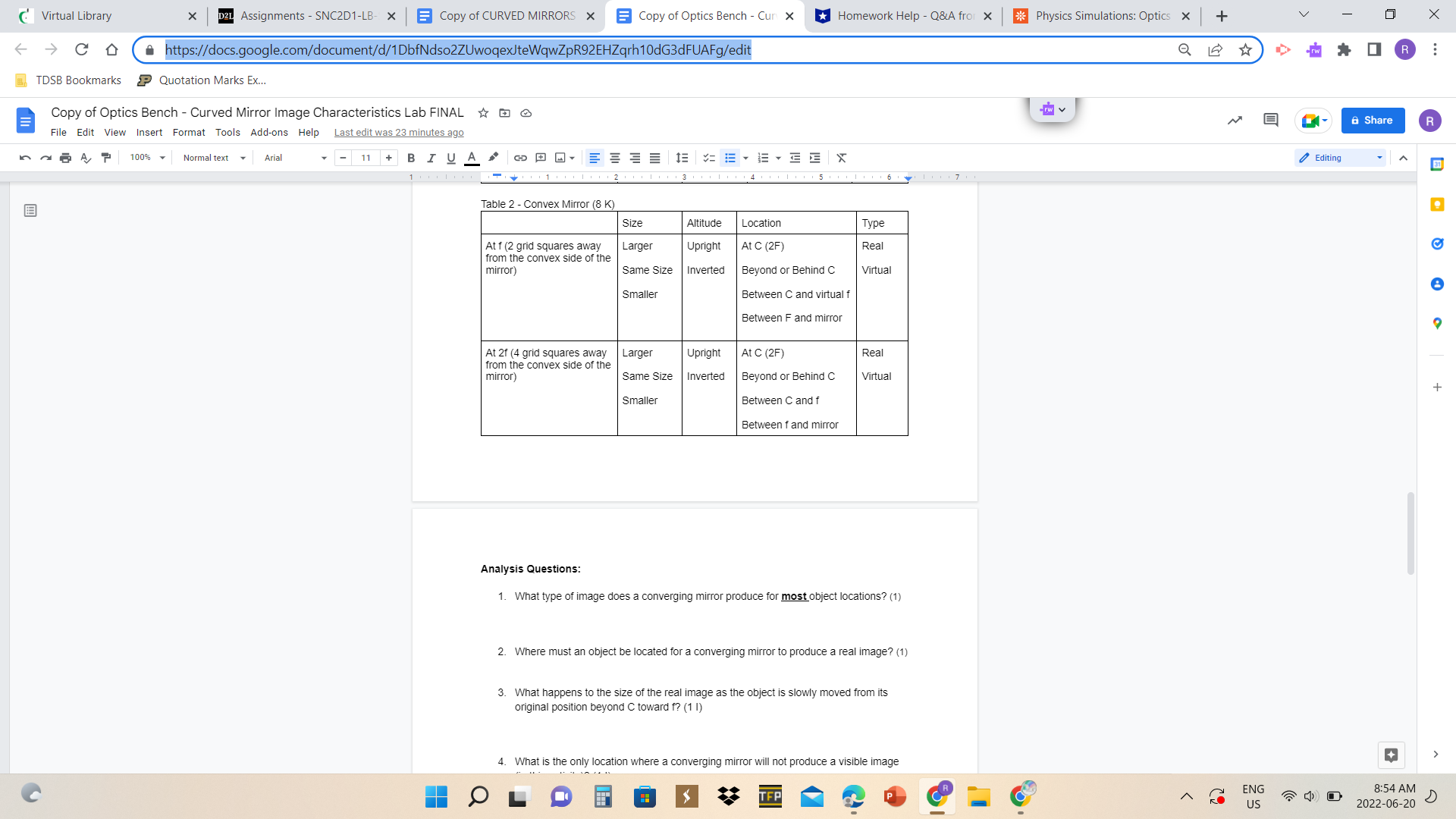Screen dimensions: 1456x819
Task: Click the Share button
Action: [x=1373, y=120]
